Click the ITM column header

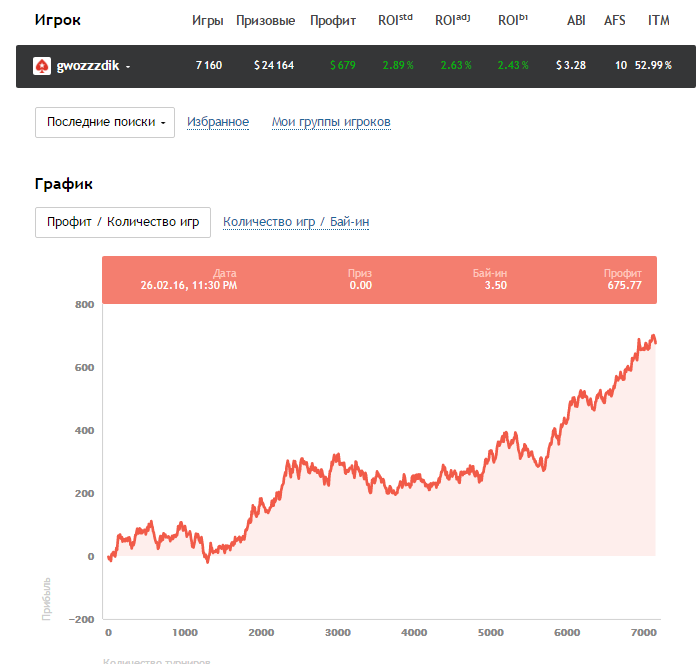click(x=658, y=20)
